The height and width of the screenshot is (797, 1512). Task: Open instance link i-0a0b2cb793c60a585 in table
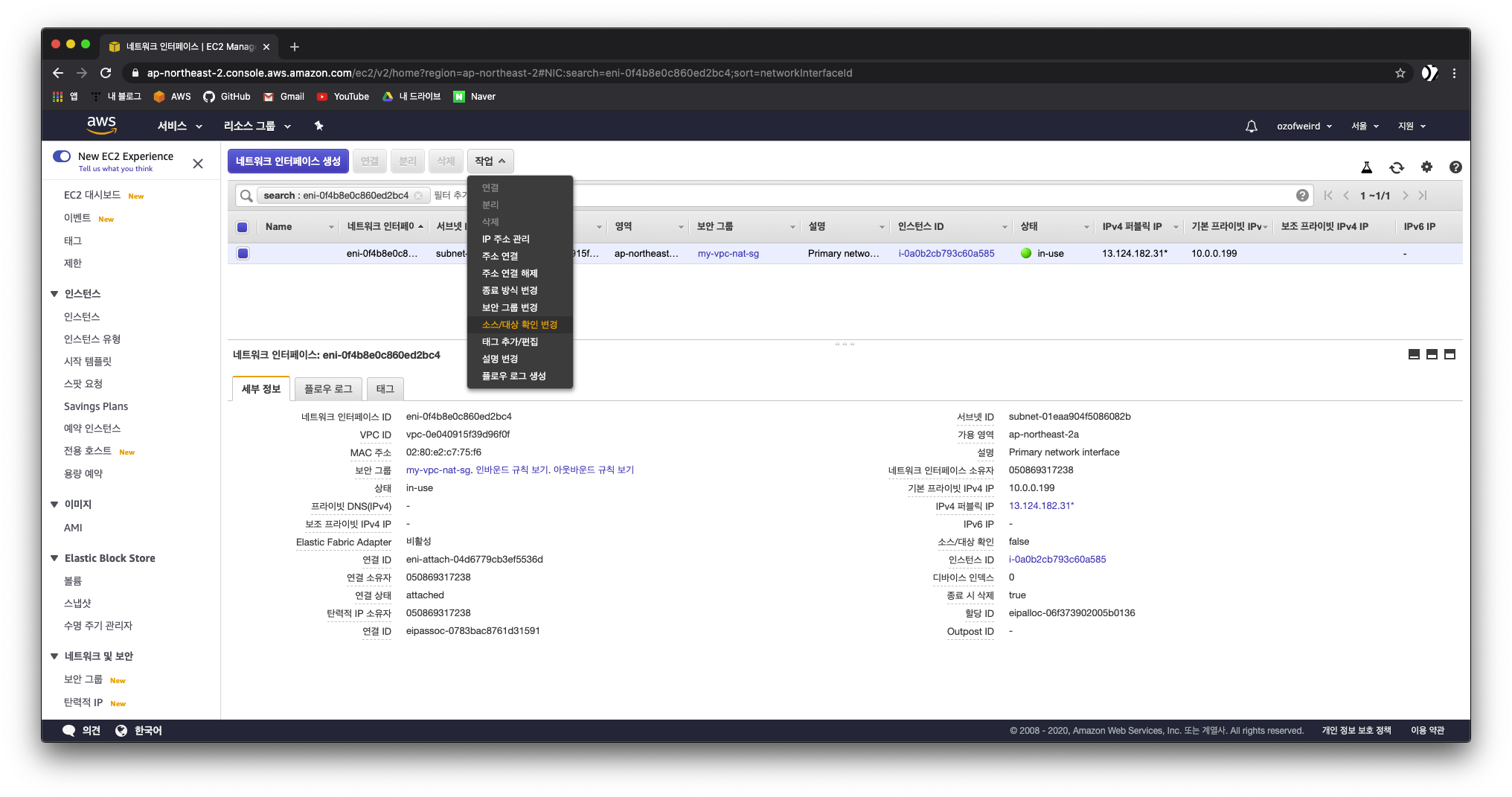pos(946,254)
